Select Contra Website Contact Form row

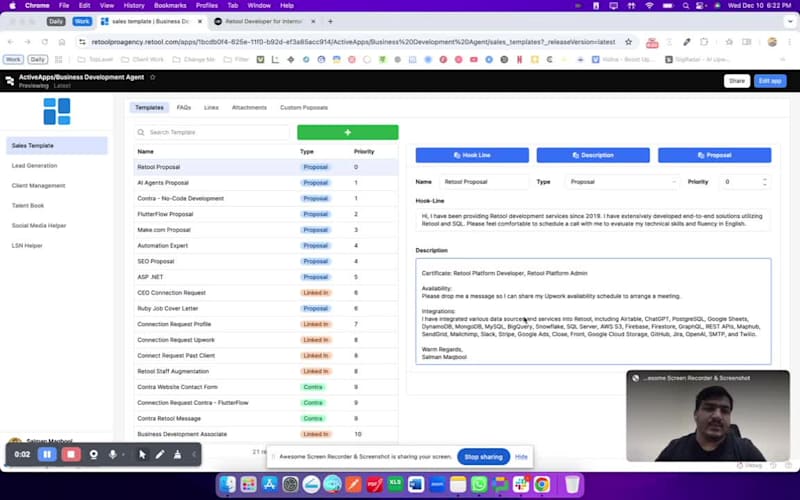point(265,387)
